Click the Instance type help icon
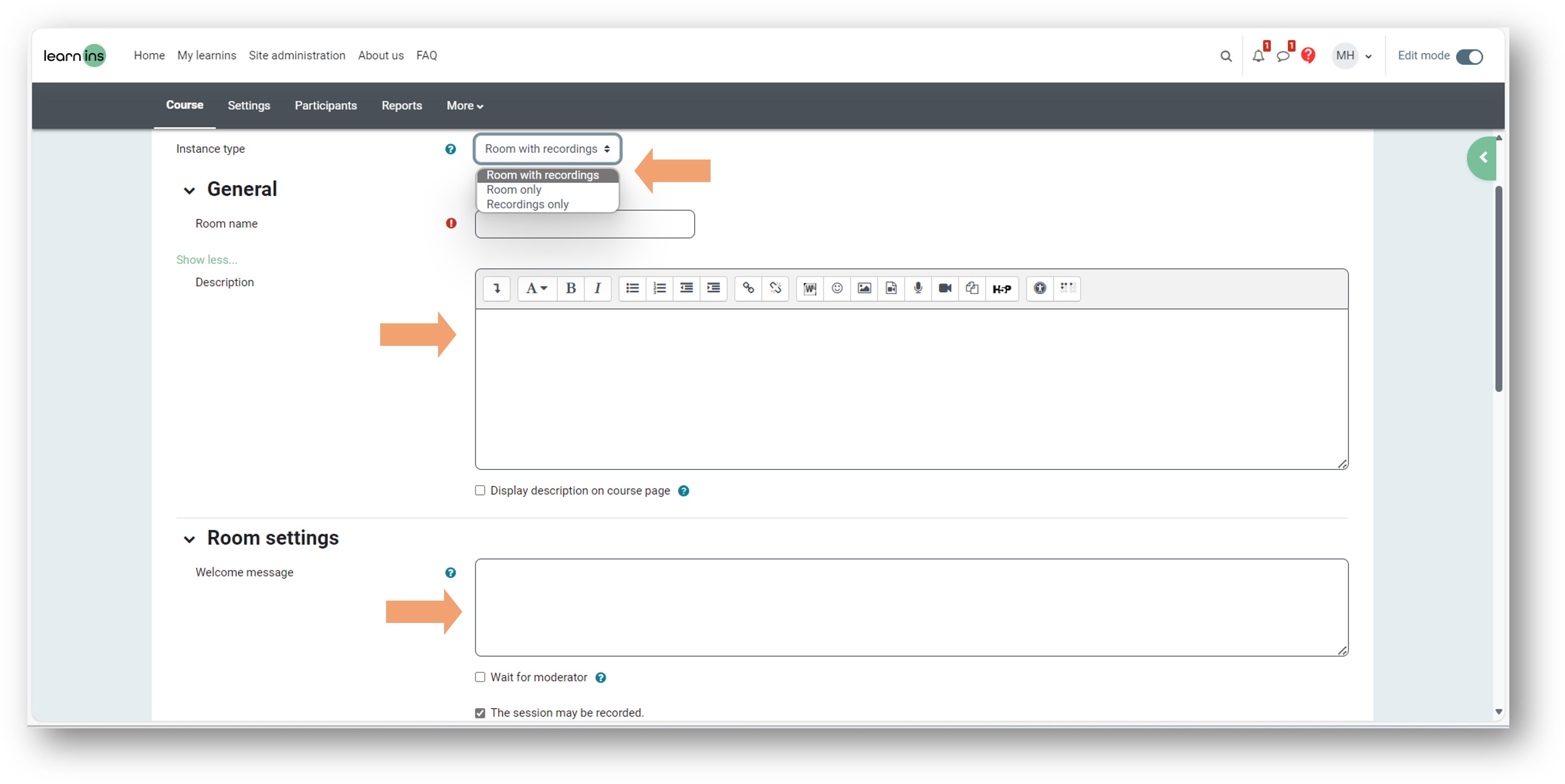The image size is (1565, 784). pyautogui.click(x=450, y=149)
